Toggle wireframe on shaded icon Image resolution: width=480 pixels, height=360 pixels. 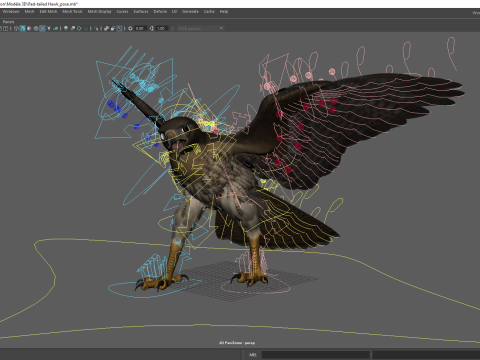pyautogui.click(x=36, y=28)
